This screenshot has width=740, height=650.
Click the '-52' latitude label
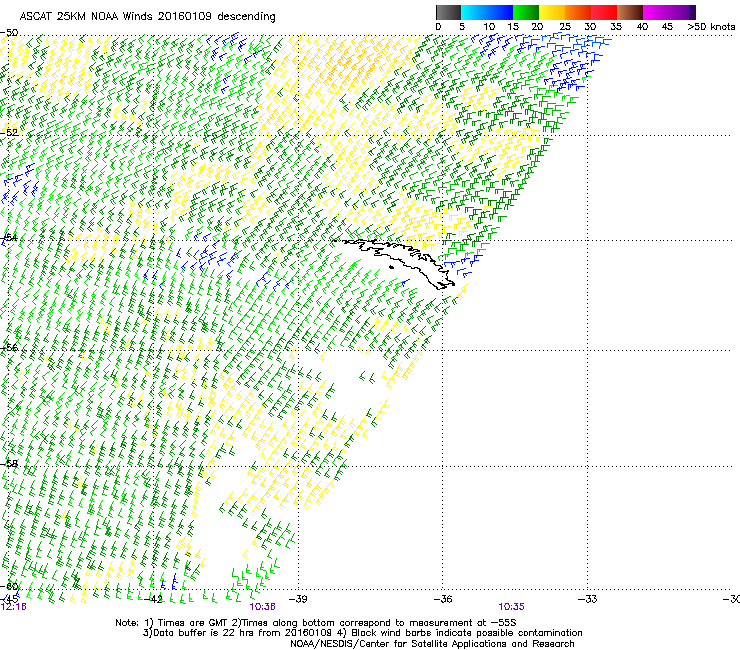[9, 133]
